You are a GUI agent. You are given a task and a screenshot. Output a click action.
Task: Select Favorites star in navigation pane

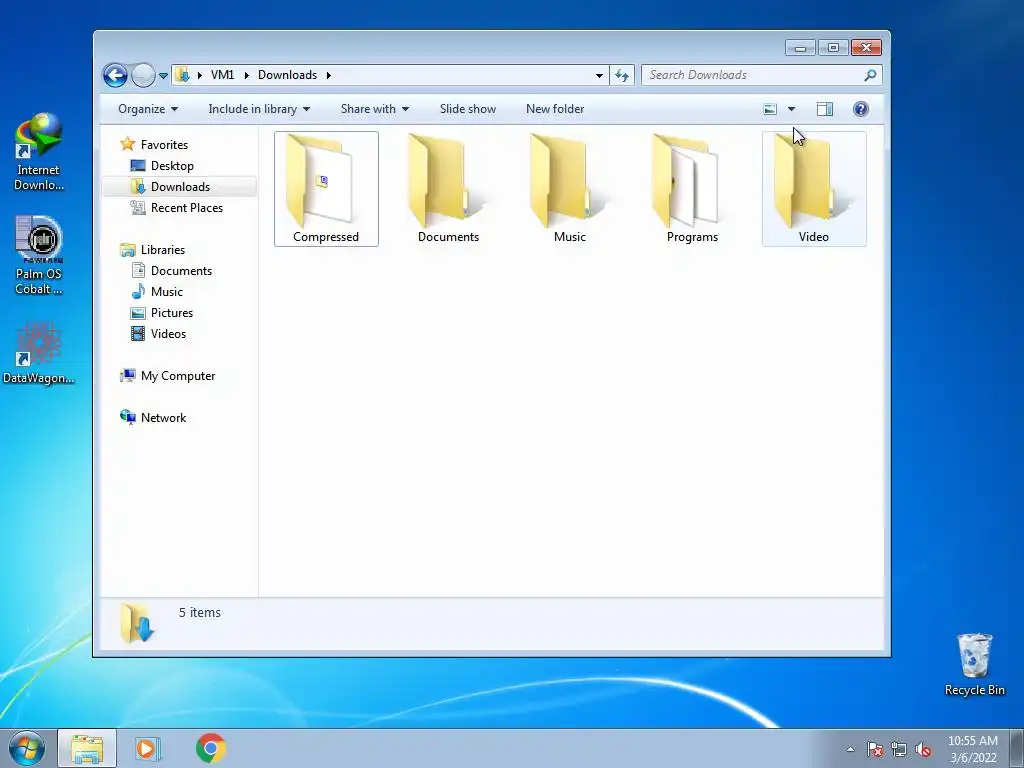[x=127, y=144]
